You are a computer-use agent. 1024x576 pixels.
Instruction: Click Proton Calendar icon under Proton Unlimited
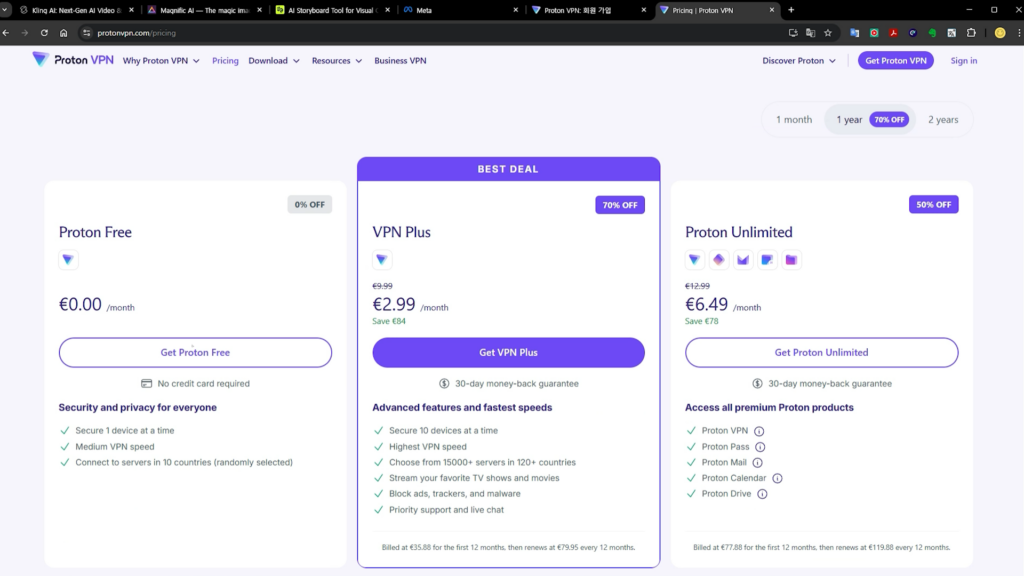click(767, 260)
